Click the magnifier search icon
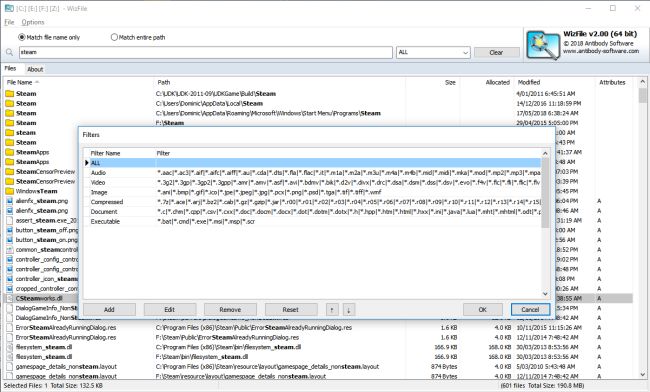Viewport: 650px width, 392px height. point(10,52)
